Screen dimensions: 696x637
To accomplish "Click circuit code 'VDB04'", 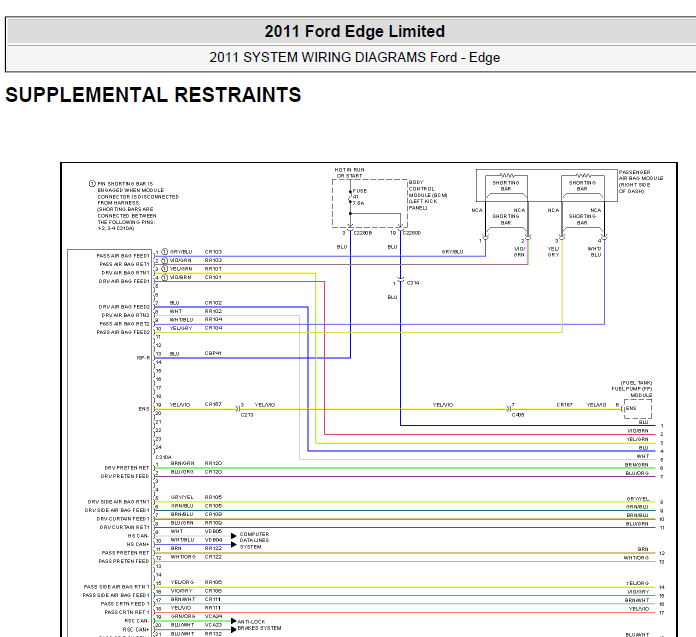I will (213, 539).
